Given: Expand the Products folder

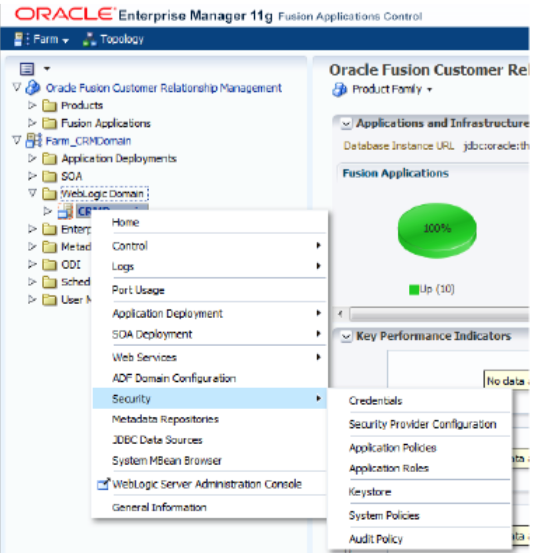Looking at the screenshot, I should tap(32, 105).
